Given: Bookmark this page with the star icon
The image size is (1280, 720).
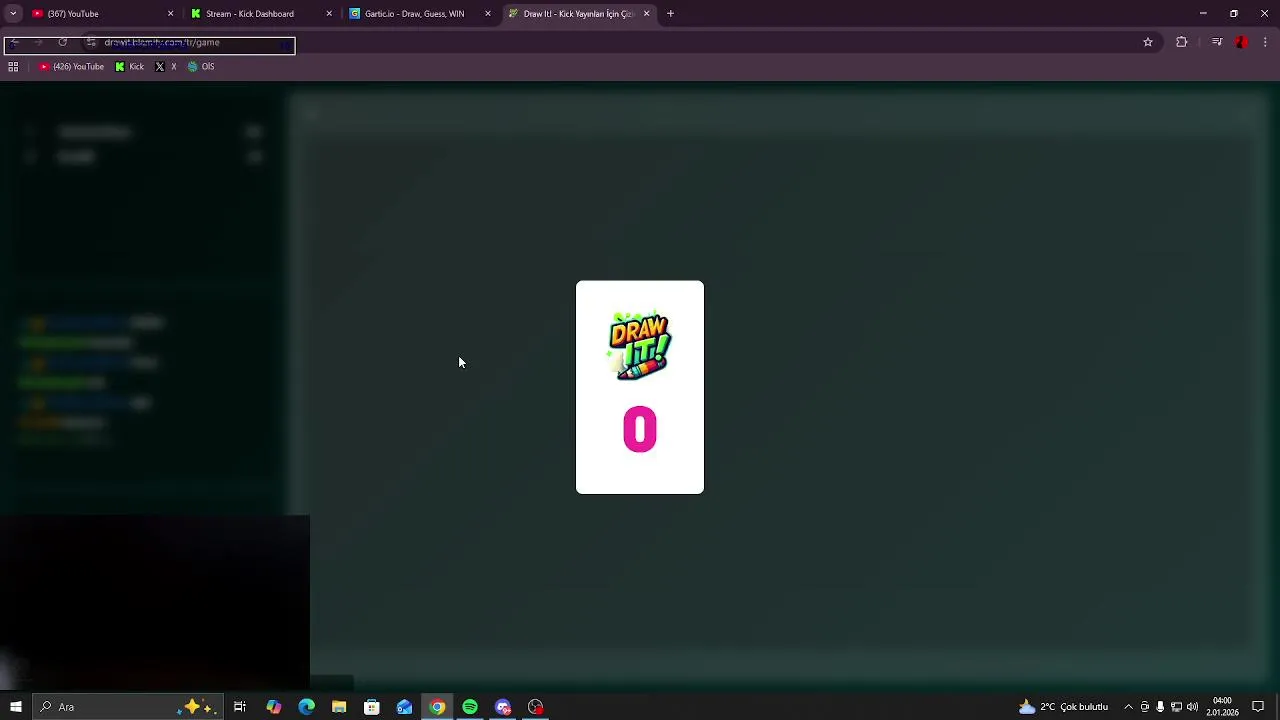Looking at the screenshot, I should (1148, 42).
